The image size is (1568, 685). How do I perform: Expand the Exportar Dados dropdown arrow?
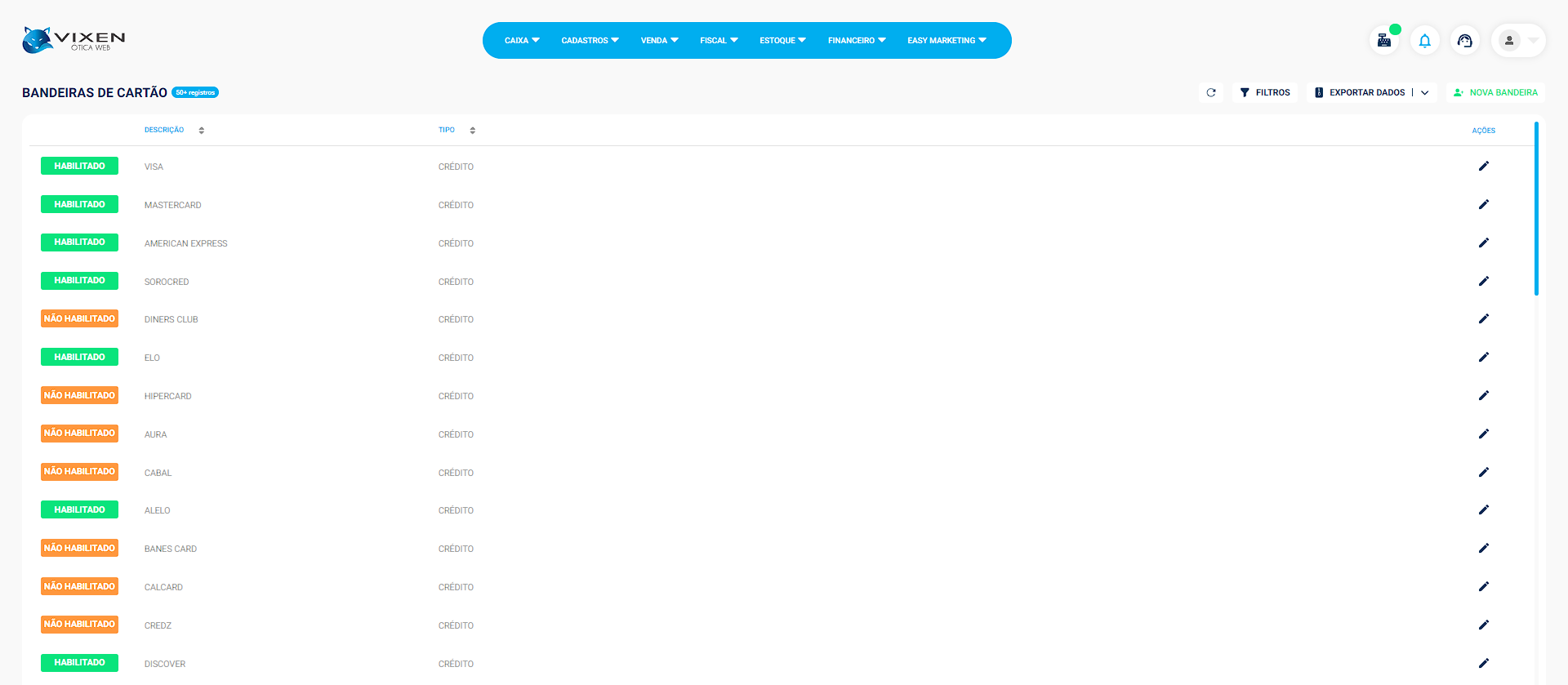(x=1425, y=93)
